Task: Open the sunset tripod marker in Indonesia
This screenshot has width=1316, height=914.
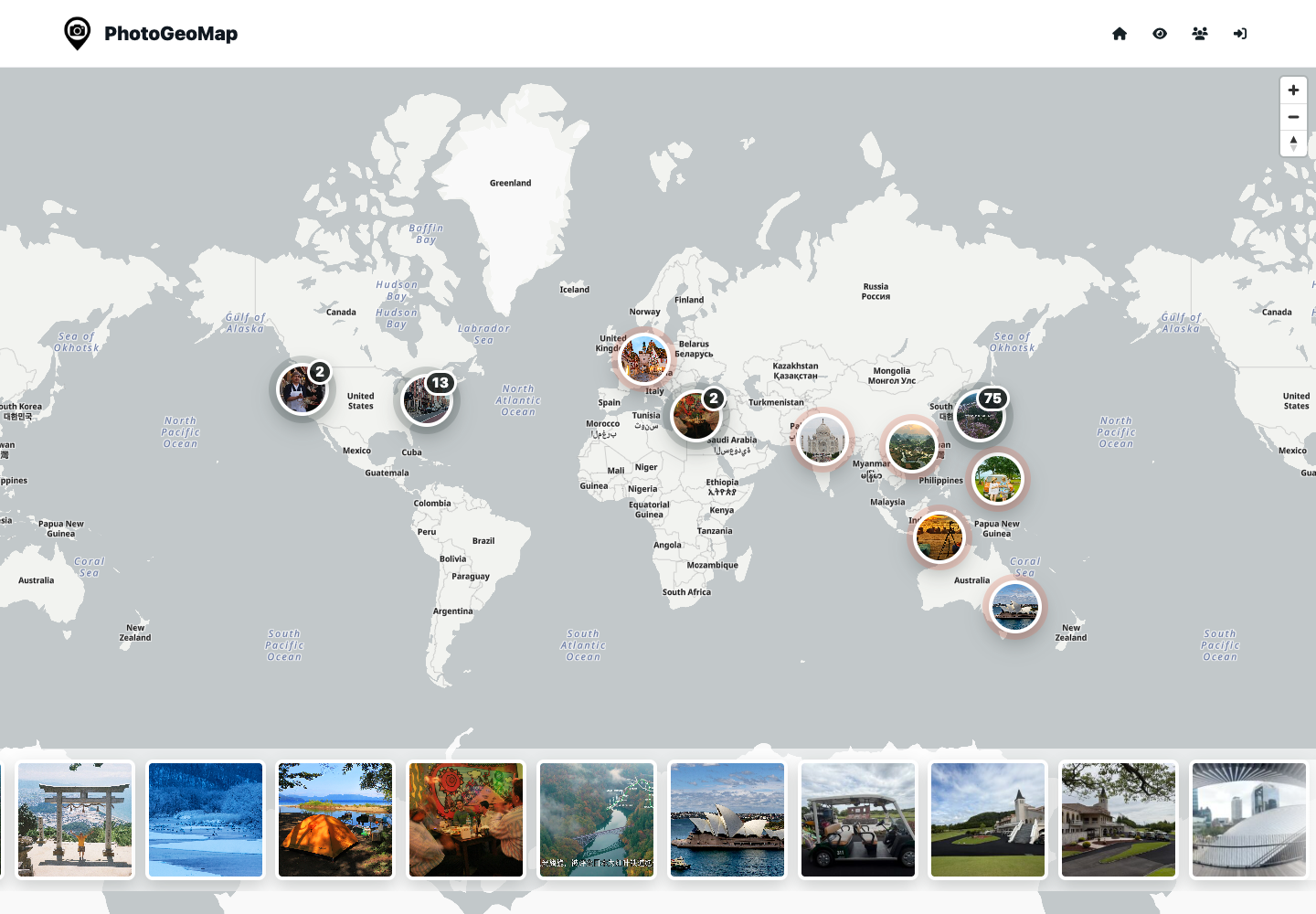Action: (x=939, y=537)
